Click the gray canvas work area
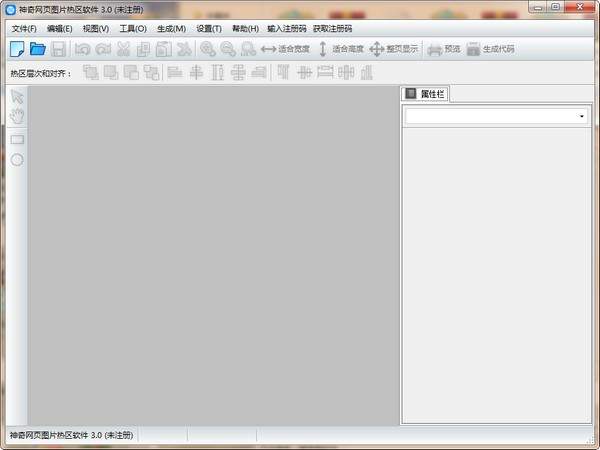 [x=214, y=256]
